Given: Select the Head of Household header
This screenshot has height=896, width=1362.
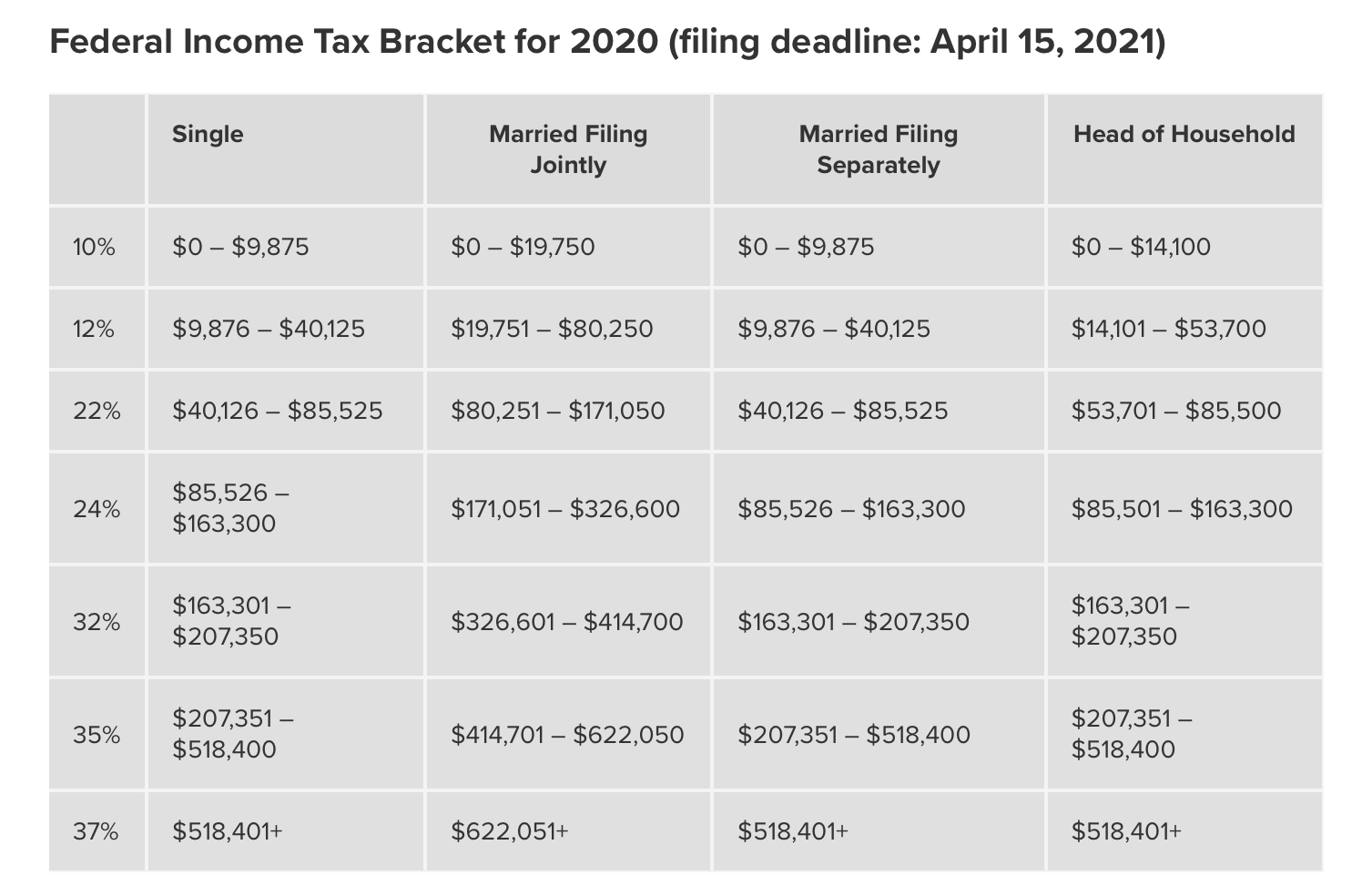Looking at the screenshot, I should (x=1184, y=134).
